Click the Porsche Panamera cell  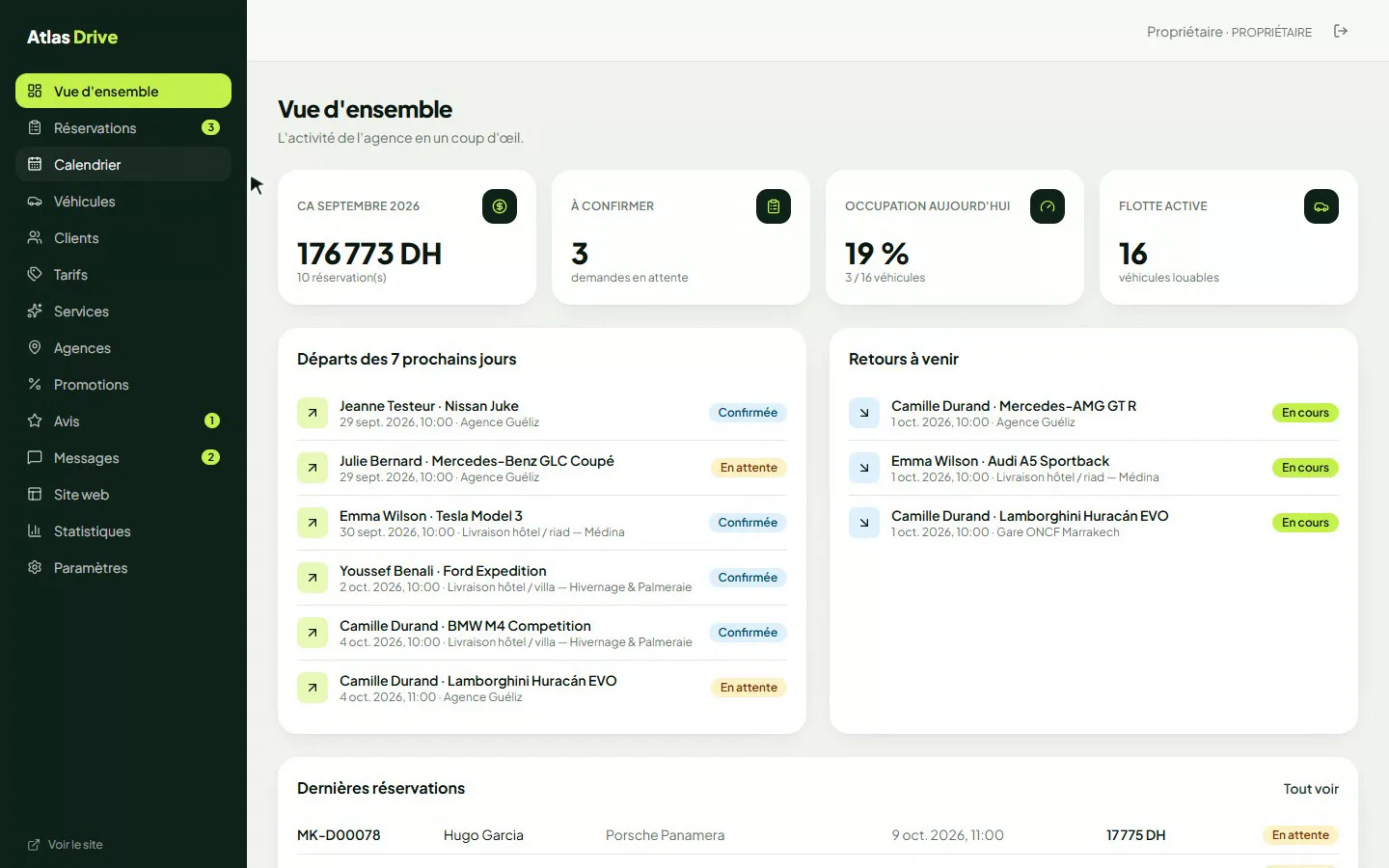(x=665, y=835)
